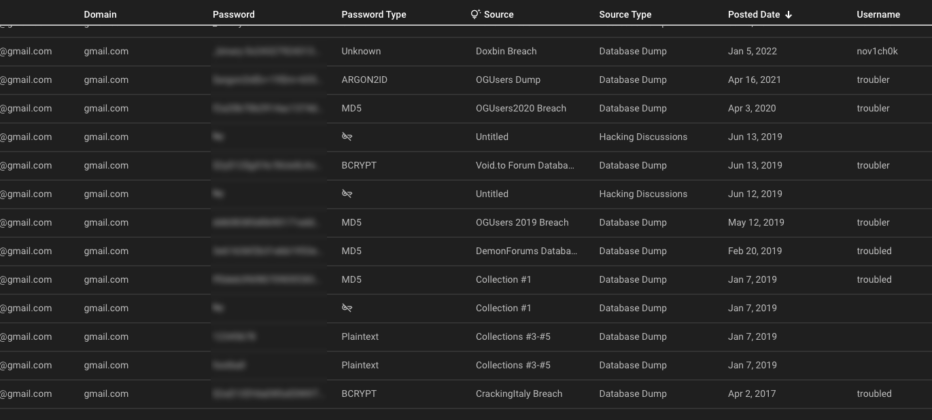Select troubler username in OGUsers 2019 Breach row
Screen dimensions: 932x420
tap(873, 222)
